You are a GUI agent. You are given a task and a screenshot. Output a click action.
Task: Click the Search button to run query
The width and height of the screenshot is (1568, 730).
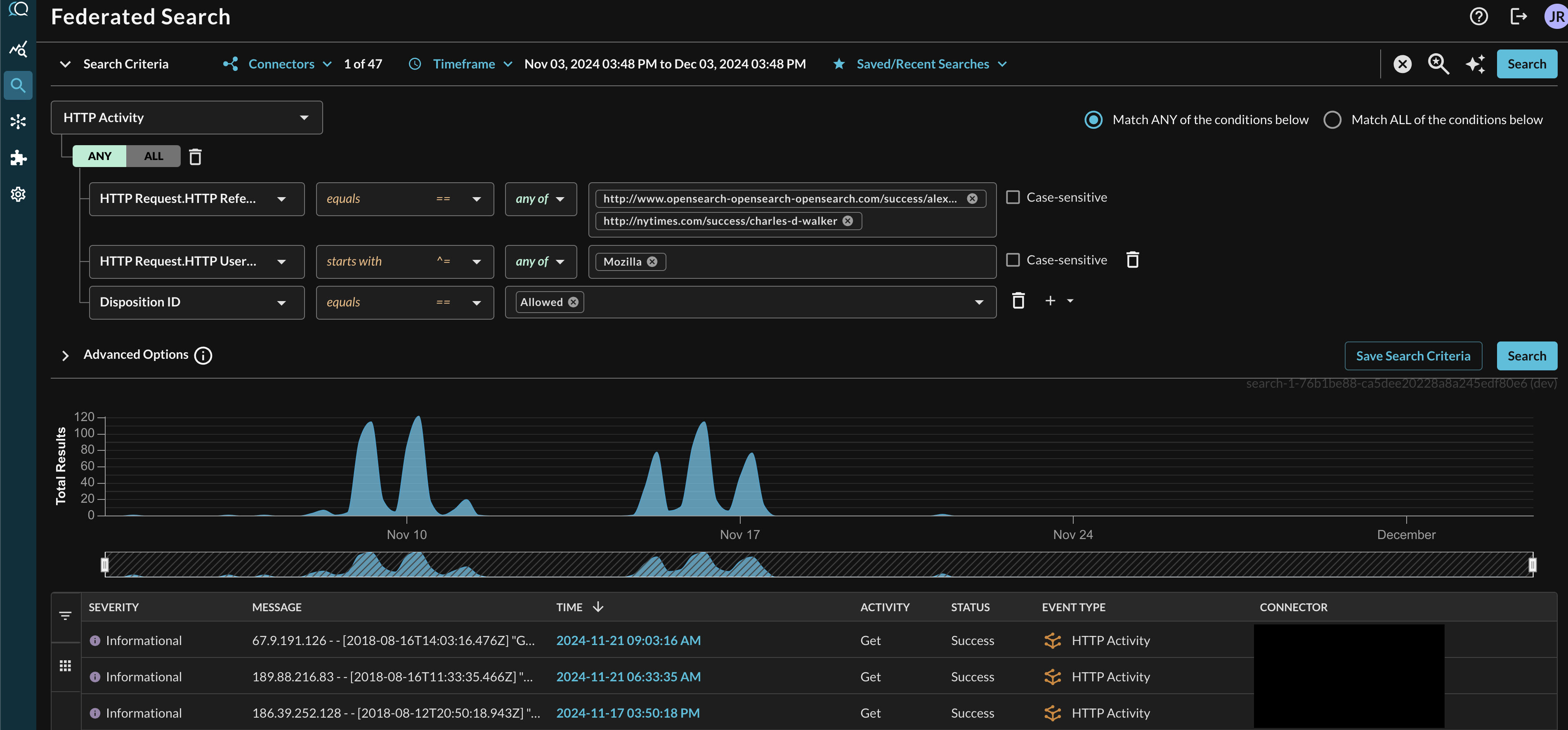[1527, 355]
